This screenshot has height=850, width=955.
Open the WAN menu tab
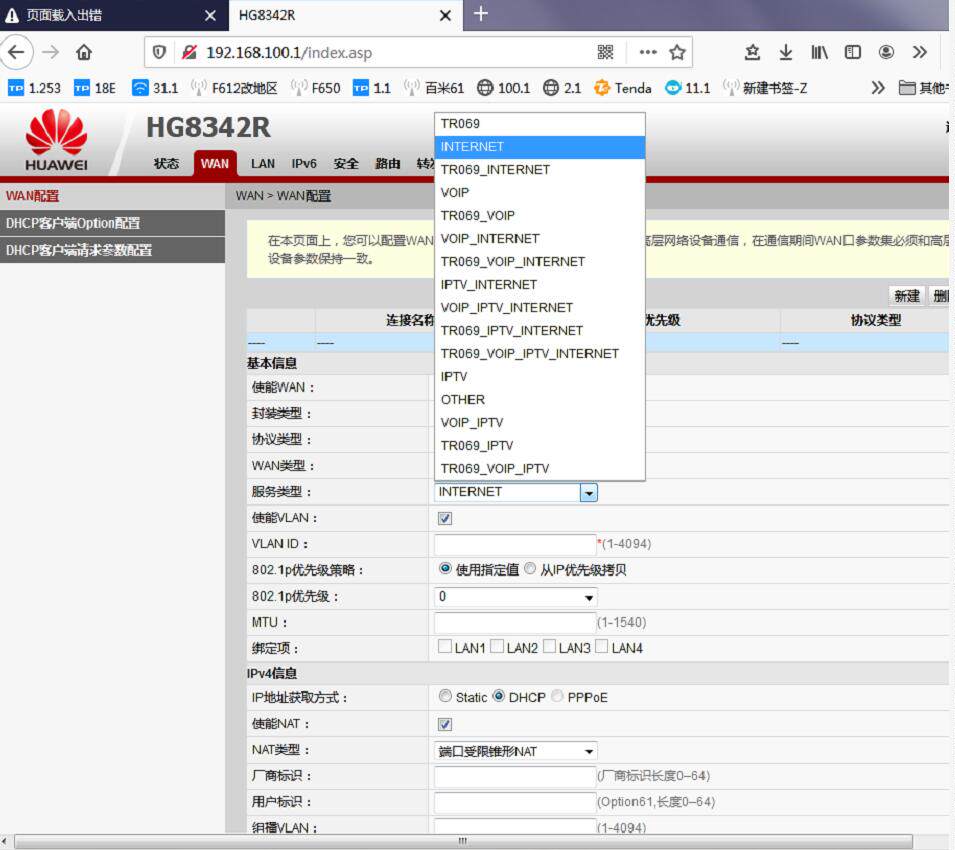coord(215,163)
